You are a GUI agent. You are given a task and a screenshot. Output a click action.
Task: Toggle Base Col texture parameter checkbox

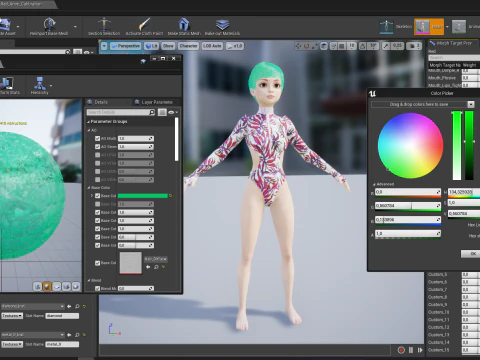[x=97, y=263]
